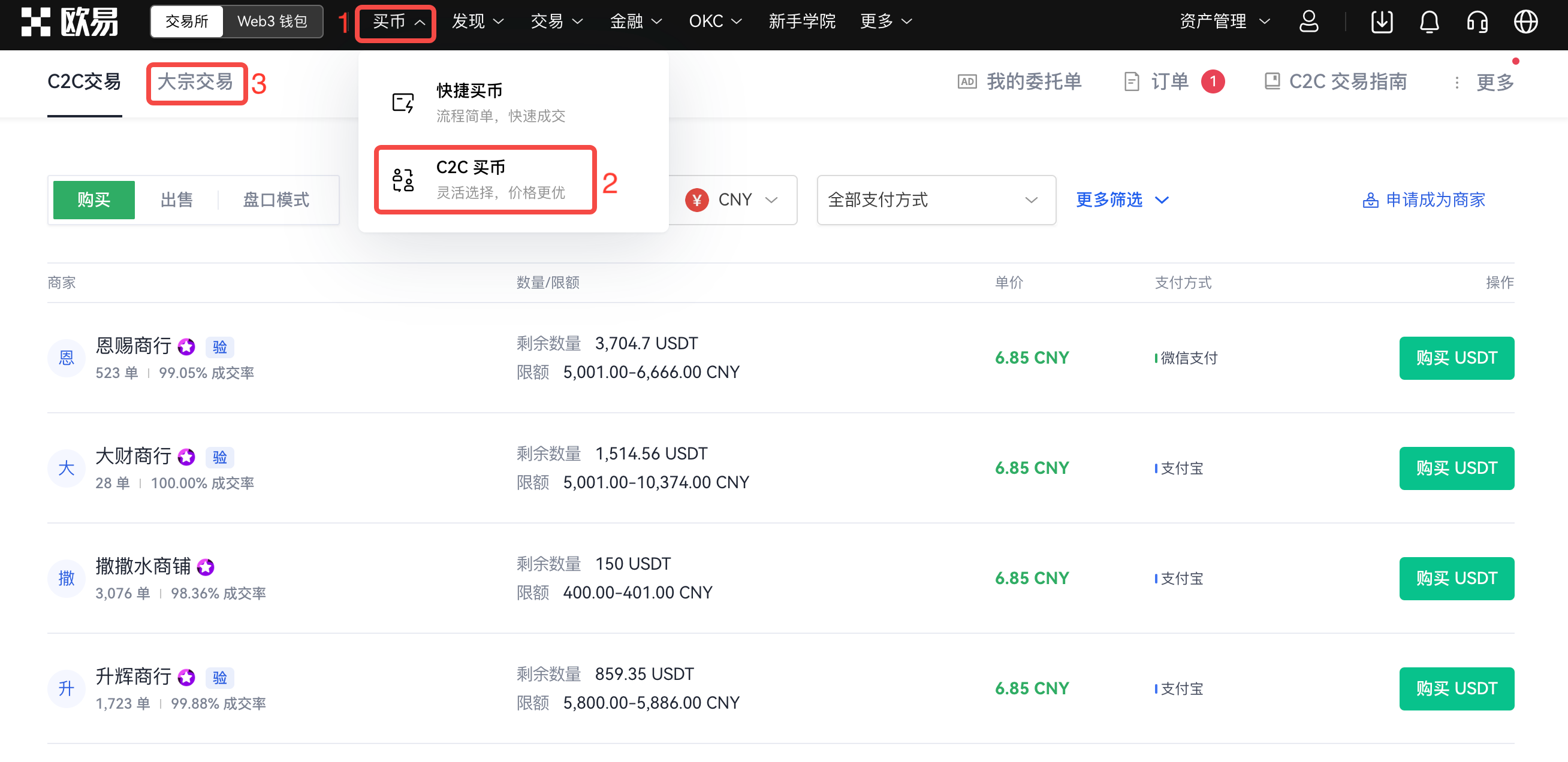Screen dimensions: 1568x762
Task: Click the 3,704.7 USDT remaining quantity
Action: pos(646,344)
